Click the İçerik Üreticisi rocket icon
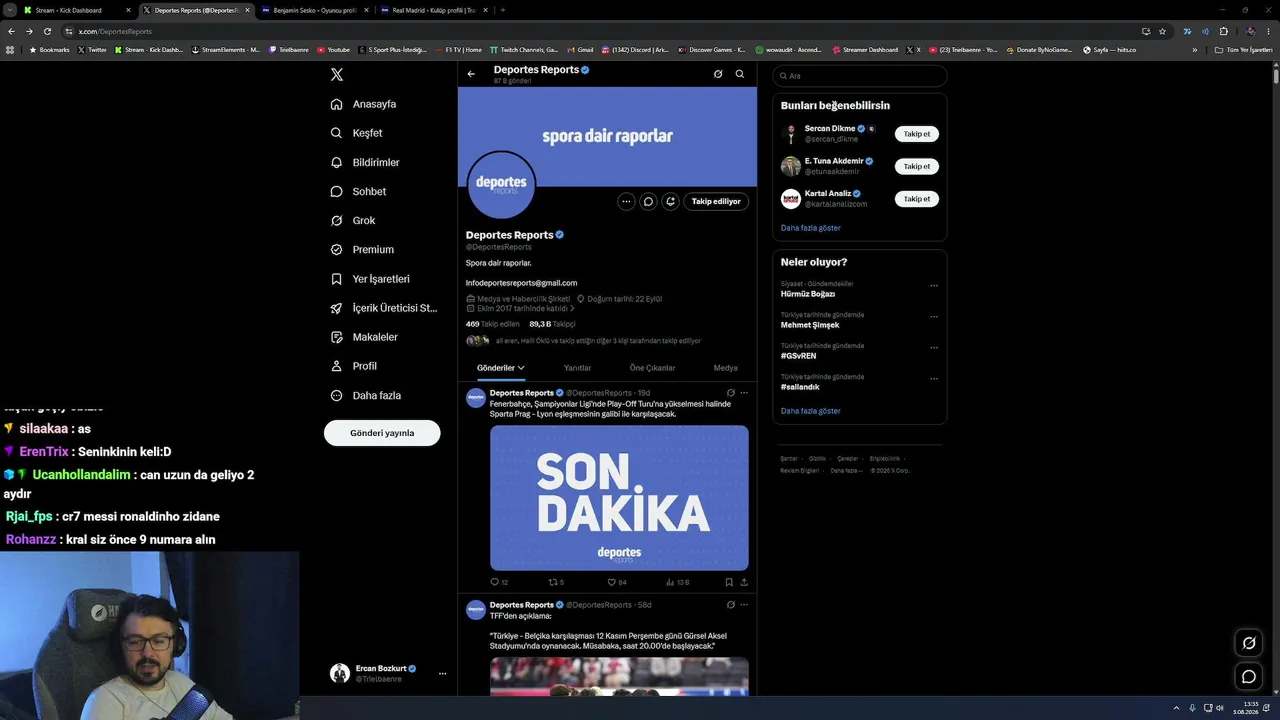 [x=337, y=308]
